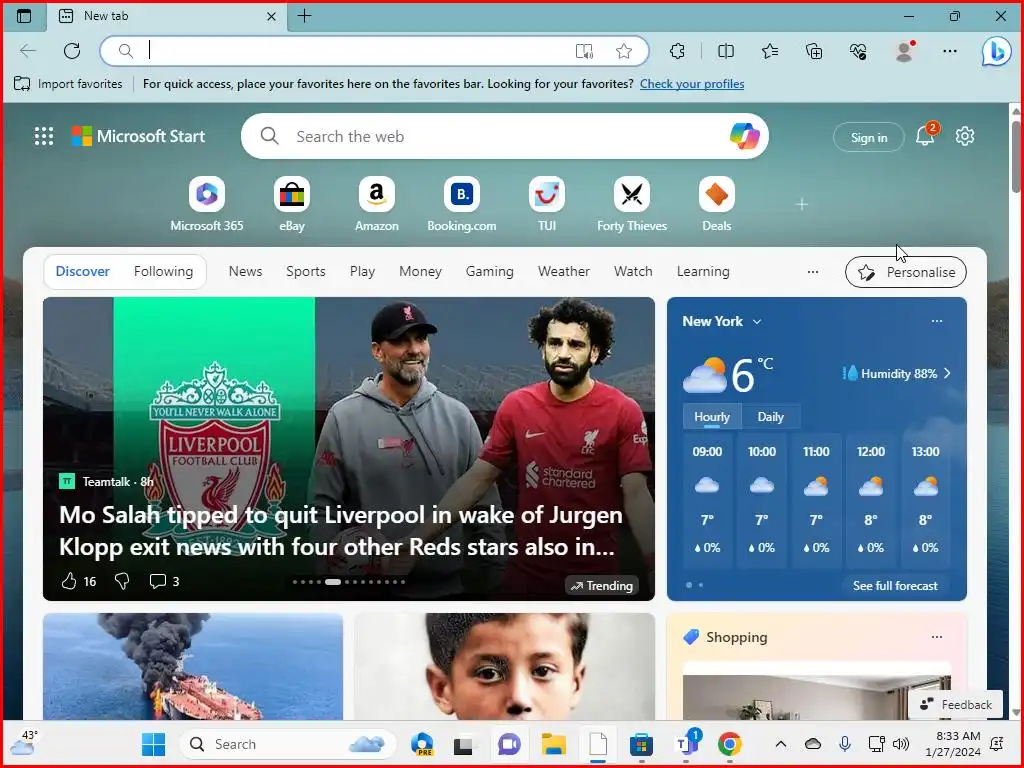
Task: Click Check your profiles link
Action: [692, 84]
